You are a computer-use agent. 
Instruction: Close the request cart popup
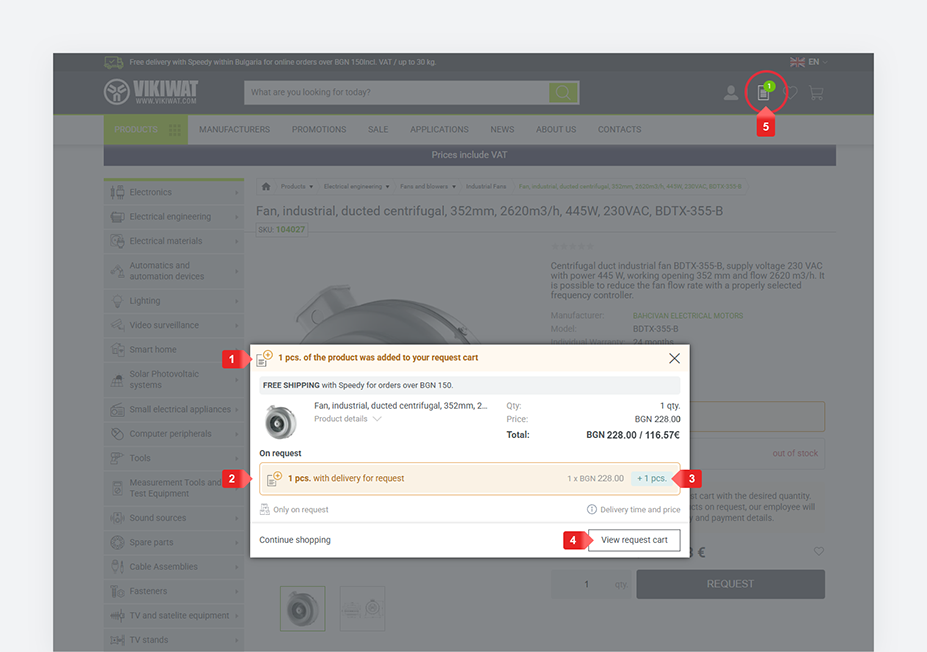(x=674, y=358)
